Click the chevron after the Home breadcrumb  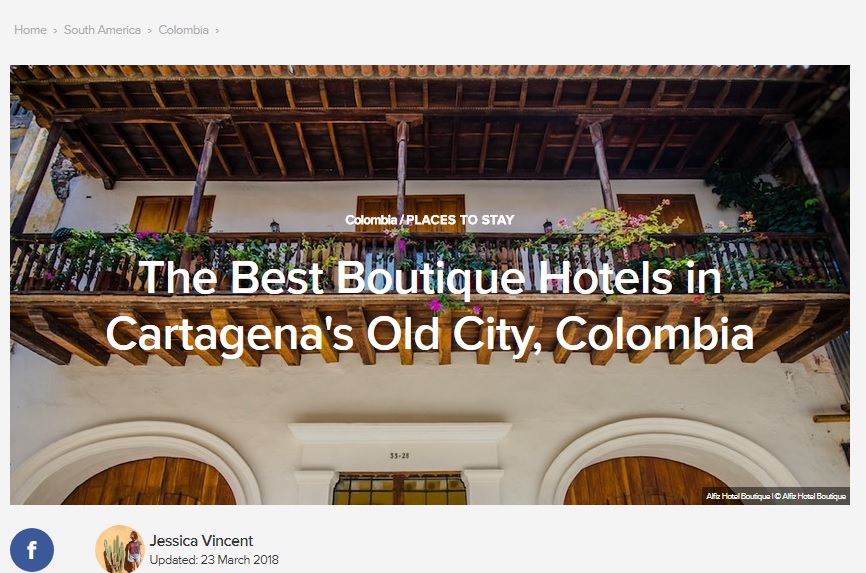click(x=55, y=31)
